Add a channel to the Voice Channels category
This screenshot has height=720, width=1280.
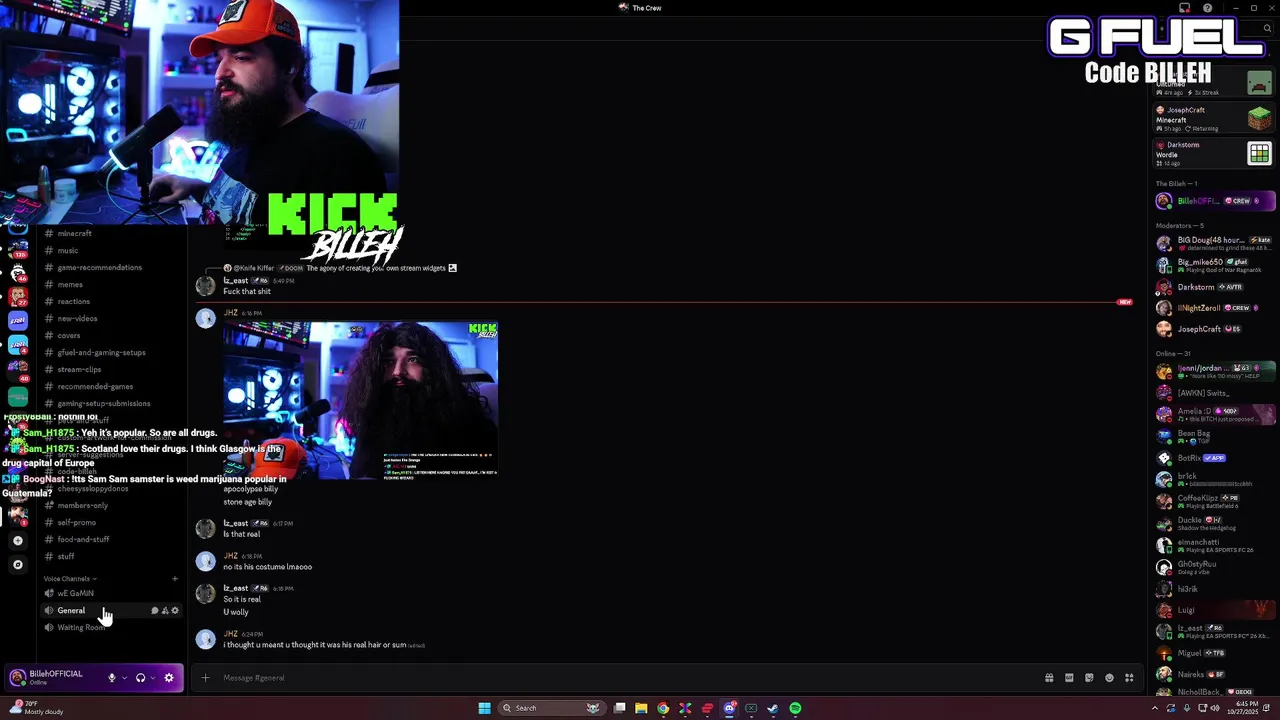pyautogui.click(x=175, y=578)
